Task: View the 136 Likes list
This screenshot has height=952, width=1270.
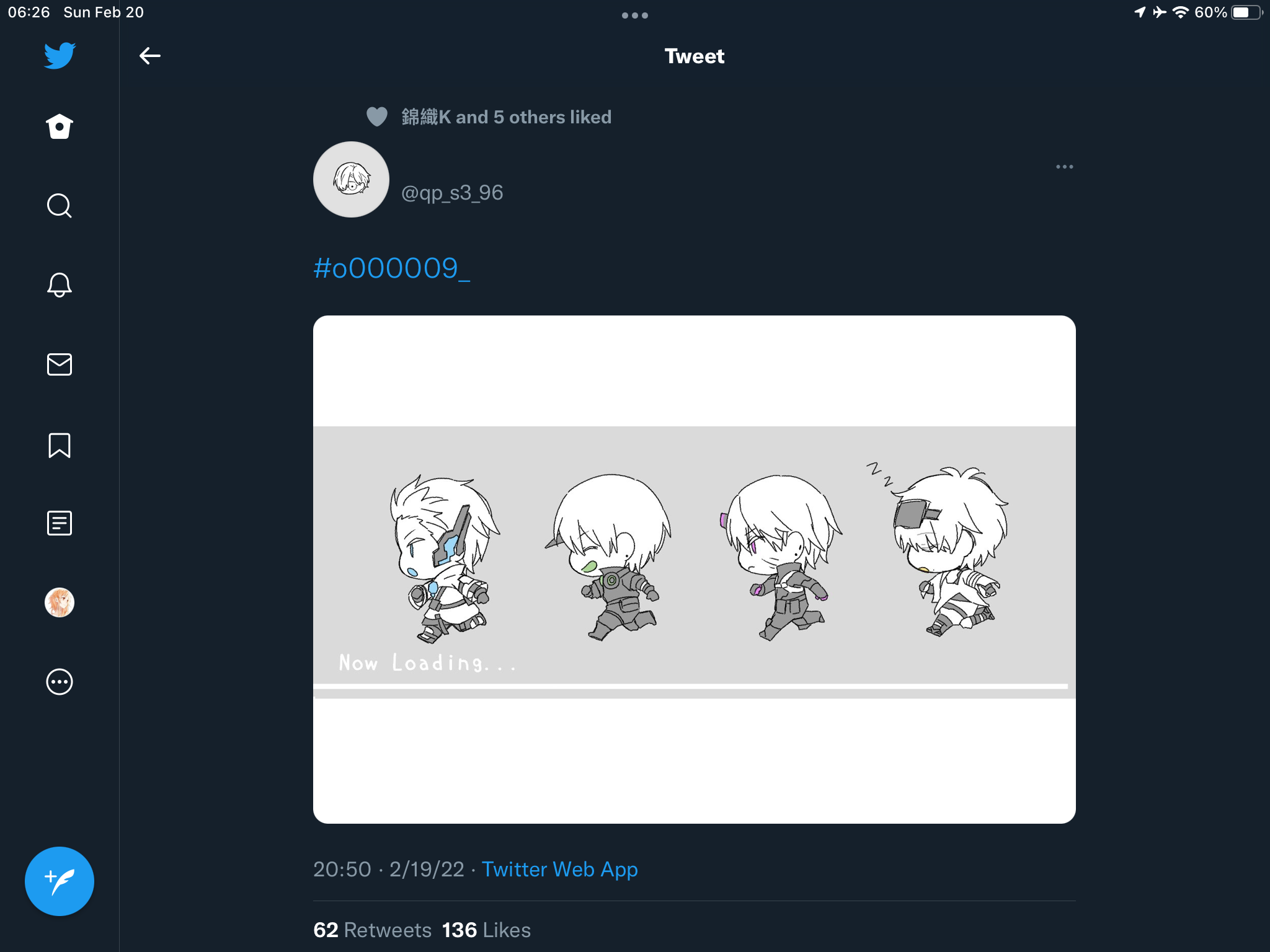Action: 487,930
